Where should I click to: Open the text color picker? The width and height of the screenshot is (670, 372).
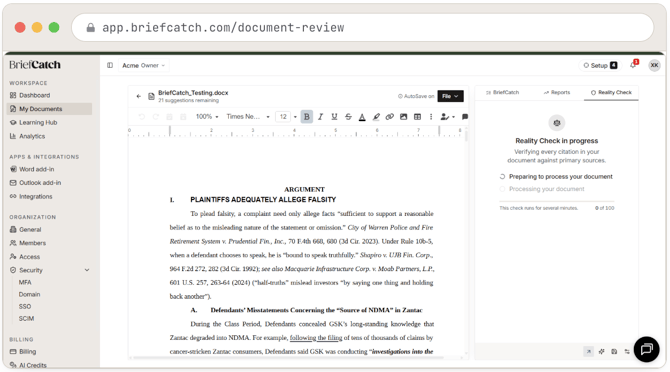(362, 117)
